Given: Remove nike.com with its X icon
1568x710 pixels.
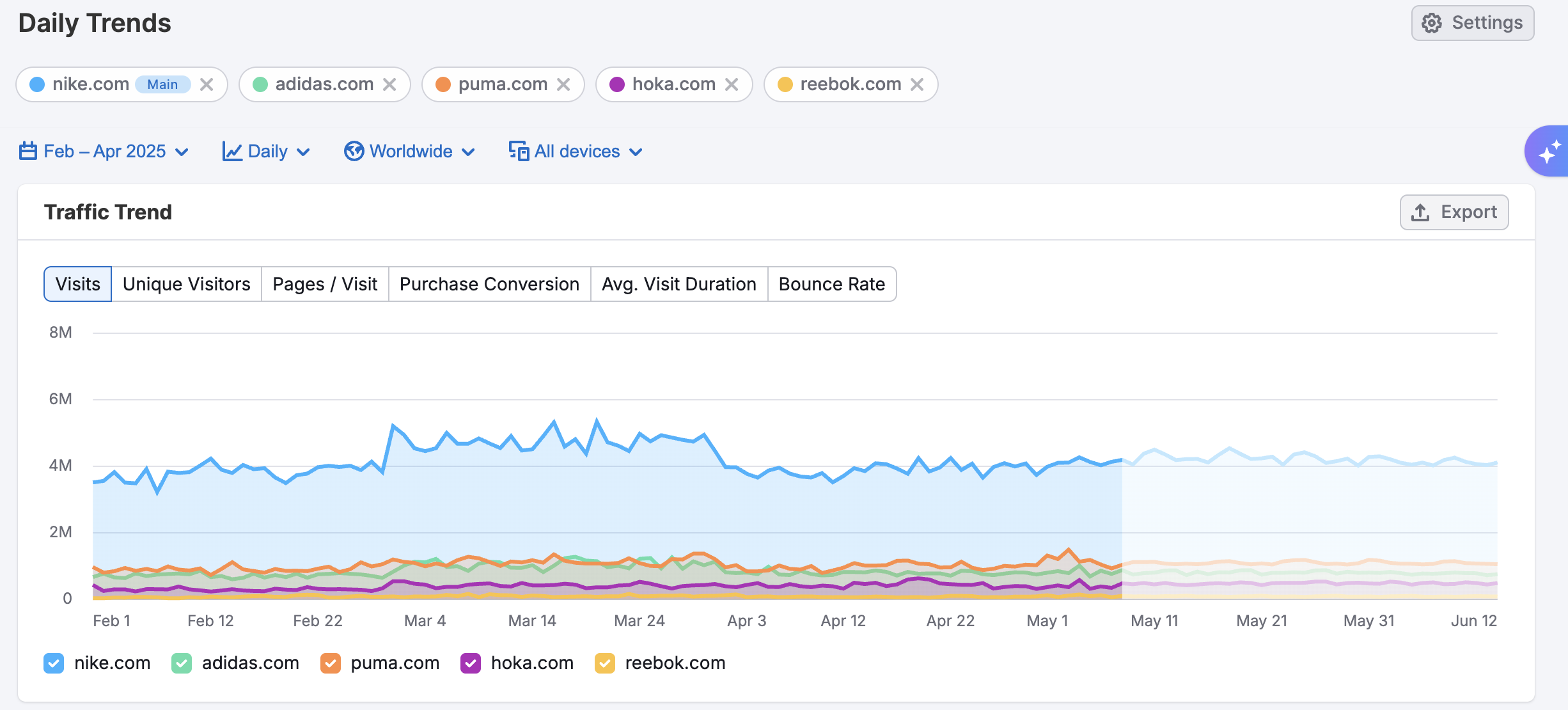Looking at the screenshot, I should (x=206, y=84).
